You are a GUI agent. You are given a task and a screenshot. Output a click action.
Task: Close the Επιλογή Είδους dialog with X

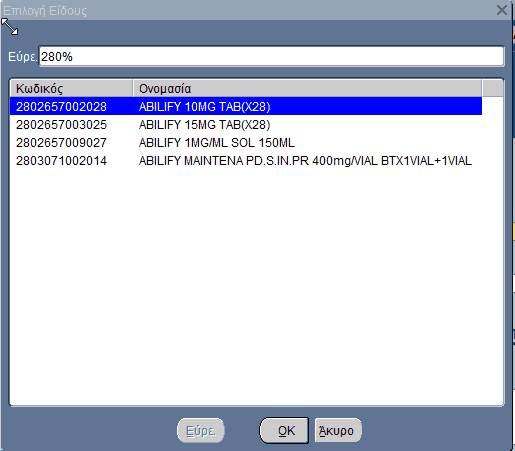click(502, 10)
